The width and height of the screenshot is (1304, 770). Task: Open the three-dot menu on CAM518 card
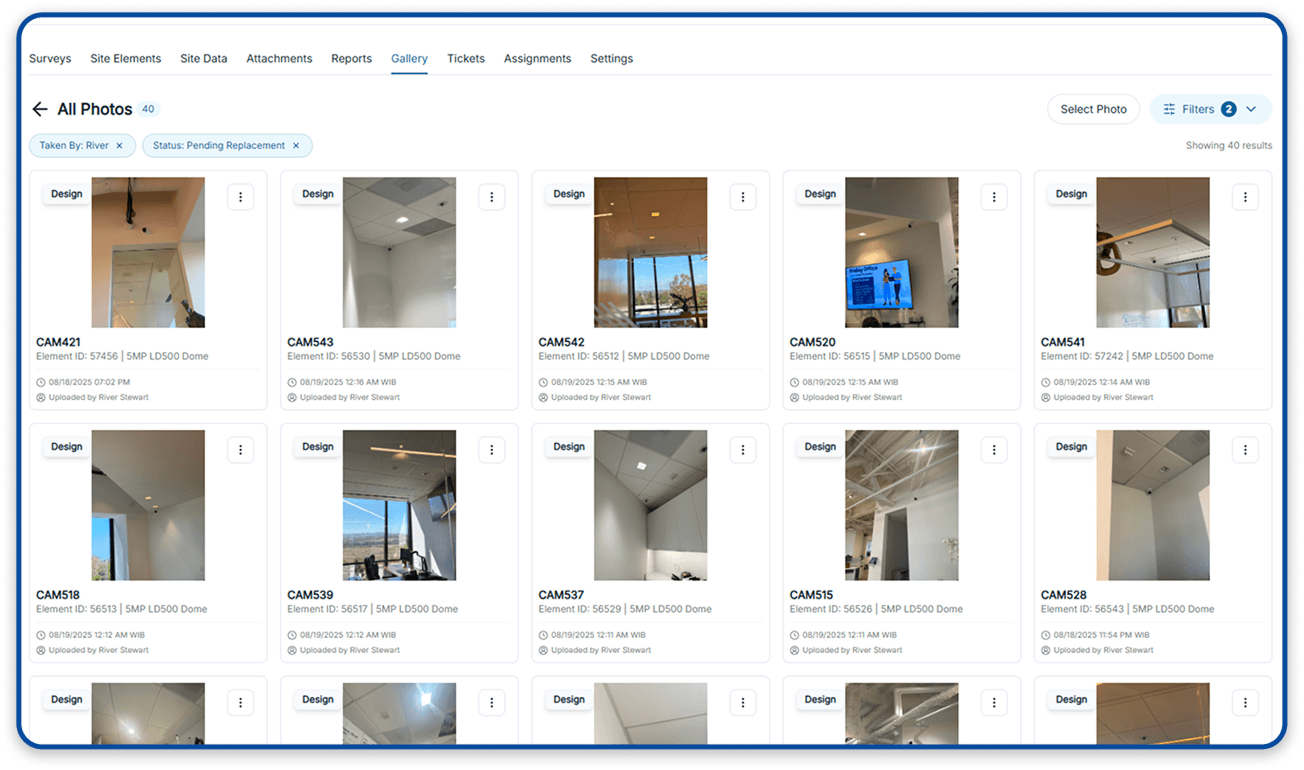pyautogui.click(x=240, y=450)
